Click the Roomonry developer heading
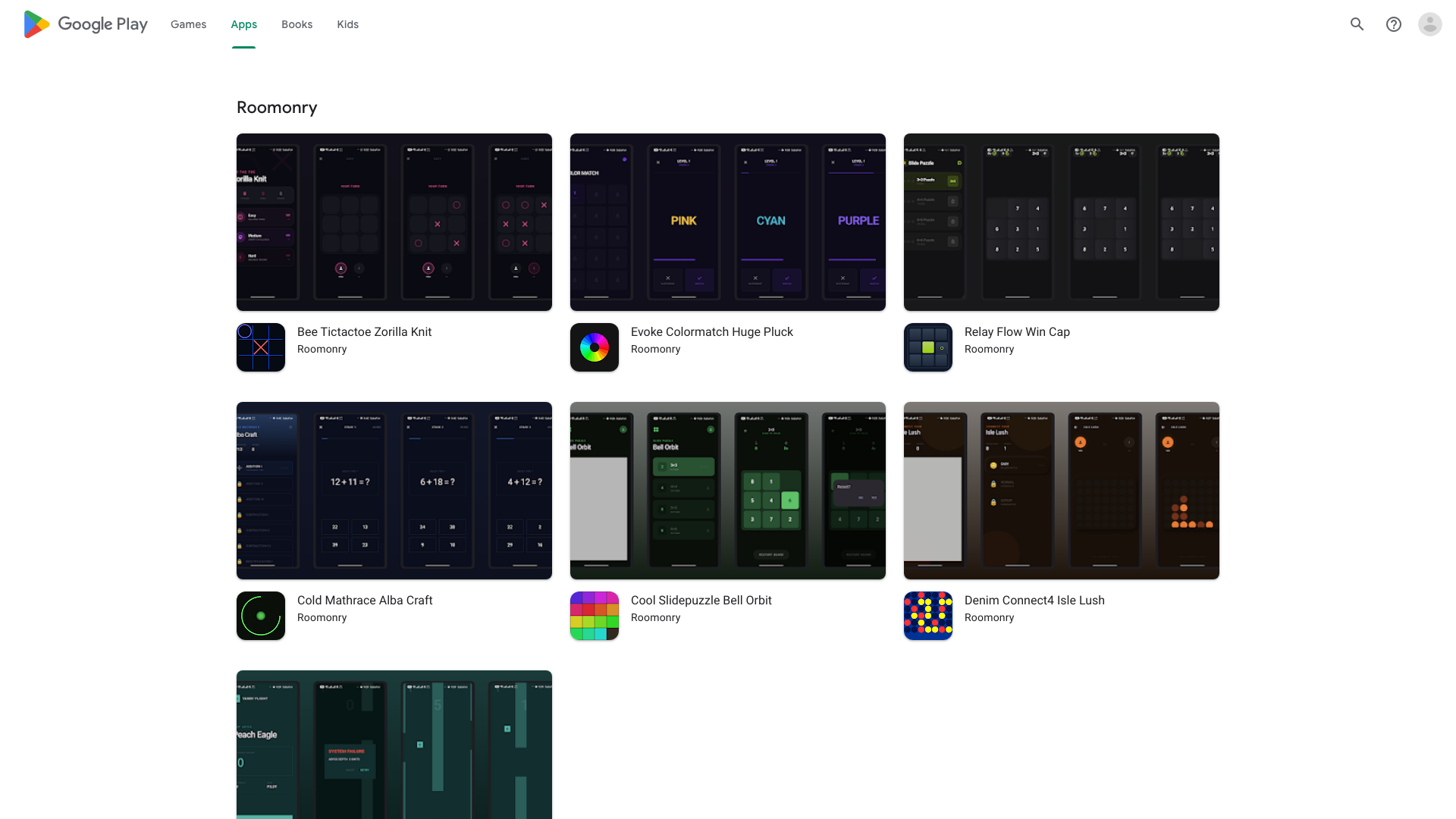Screen dimensions: 1456x819 click(277, 108)
